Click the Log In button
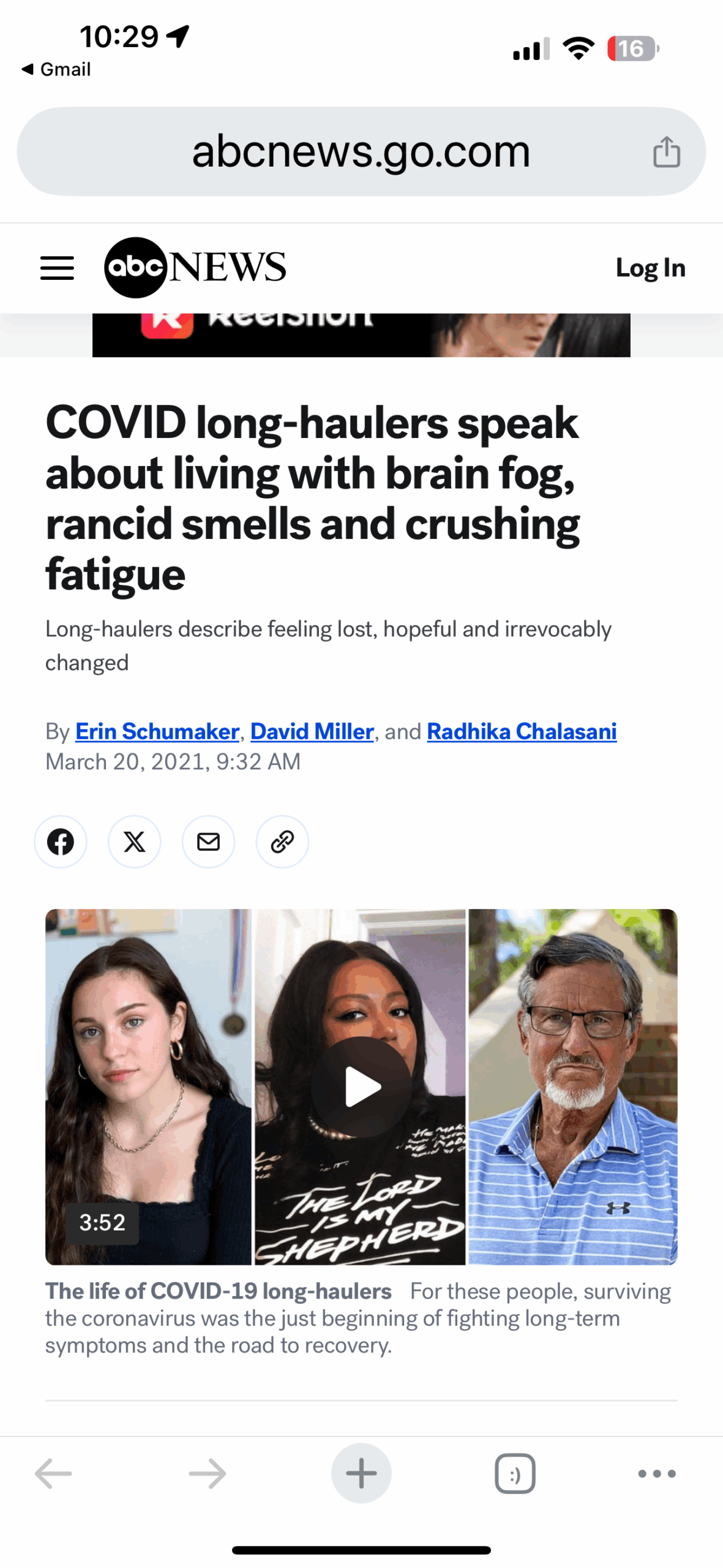 tap(650, 268)
